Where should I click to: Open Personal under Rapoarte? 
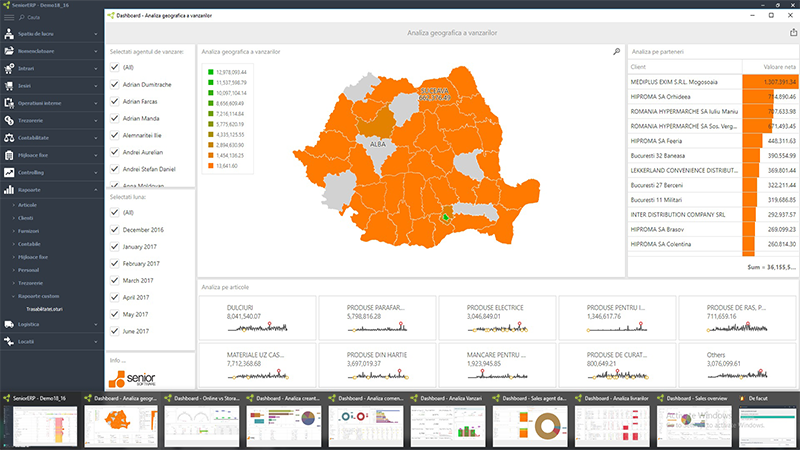coord(29,270)
